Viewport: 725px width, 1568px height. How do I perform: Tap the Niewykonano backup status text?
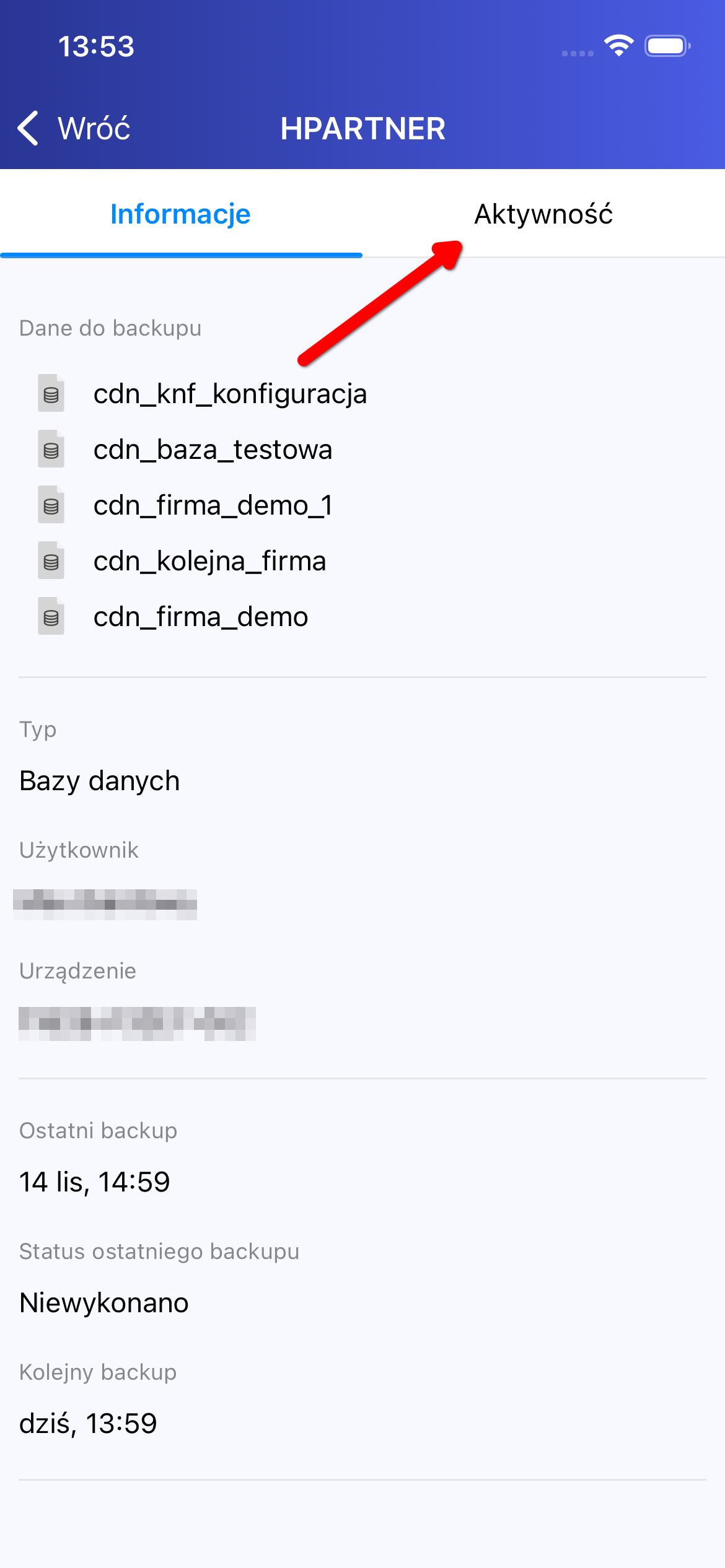pyautogui.click(x=104, y=1302)
